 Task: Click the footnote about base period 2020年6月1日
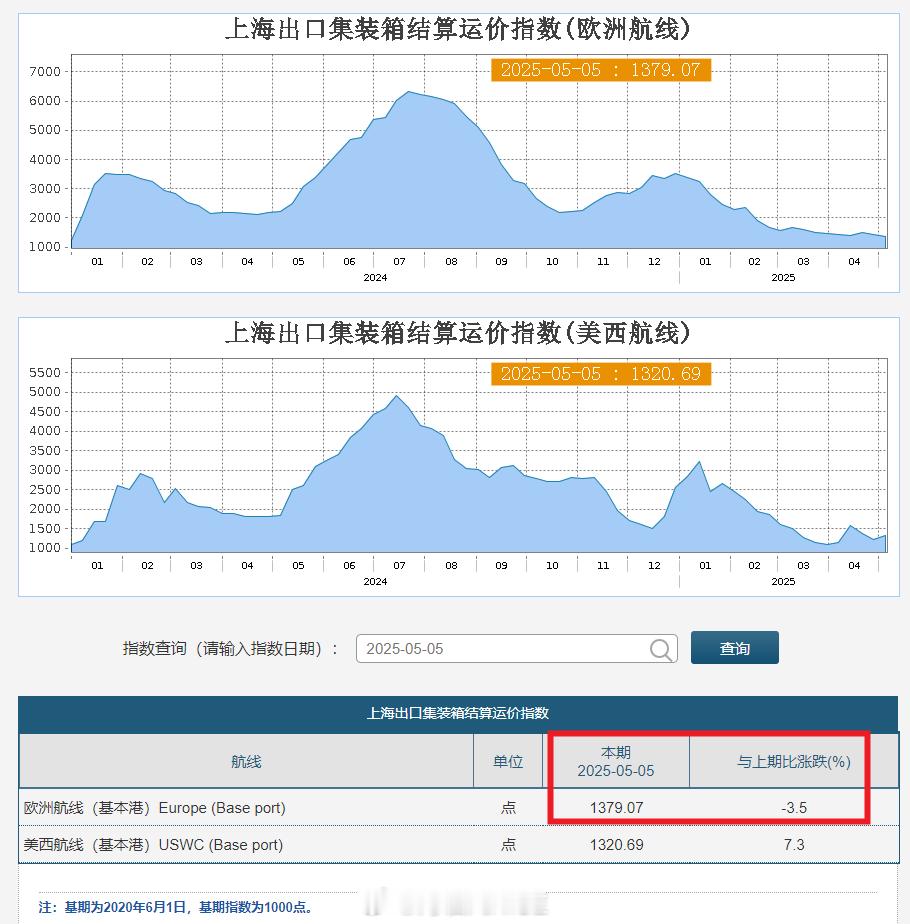pos(176,907)
